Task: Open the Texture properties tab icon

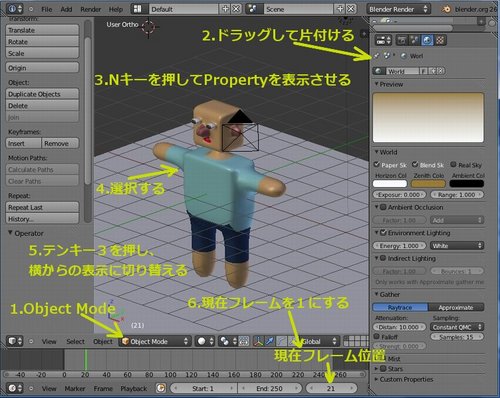Action: (x=440, y=40)
